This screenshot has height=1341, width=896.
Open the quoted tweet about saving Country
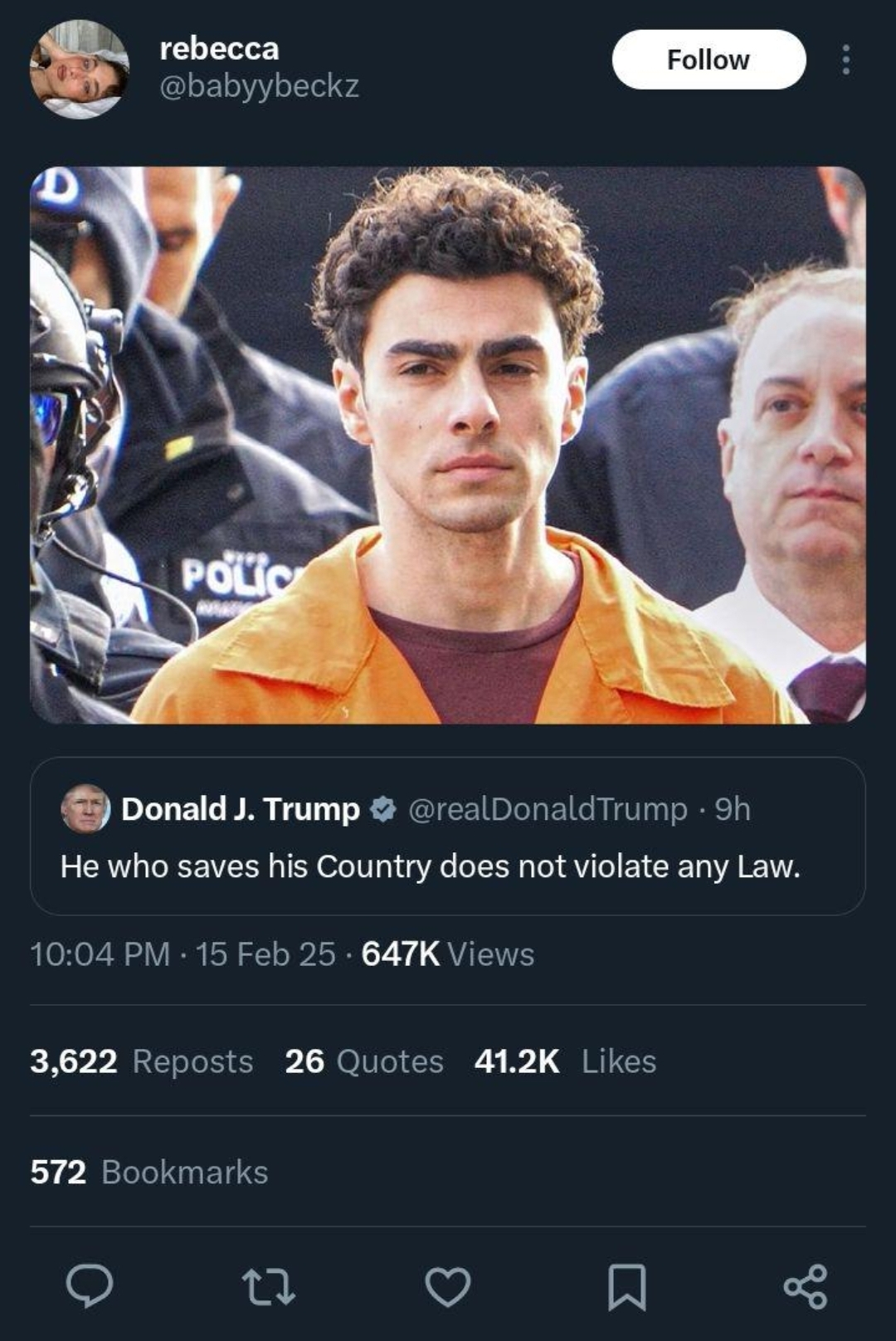pos(448,836)
